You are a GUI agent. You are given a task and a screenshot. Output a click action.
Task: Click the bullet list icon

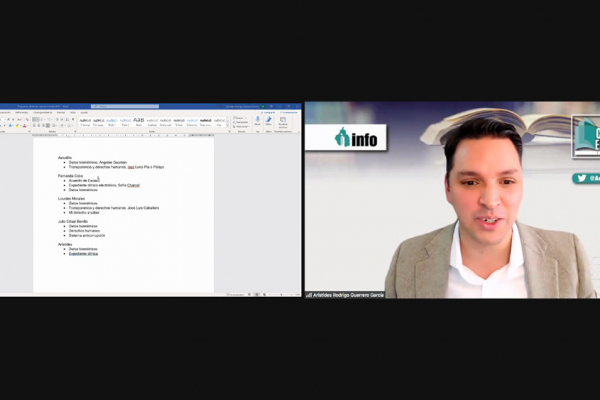[36, 119]
